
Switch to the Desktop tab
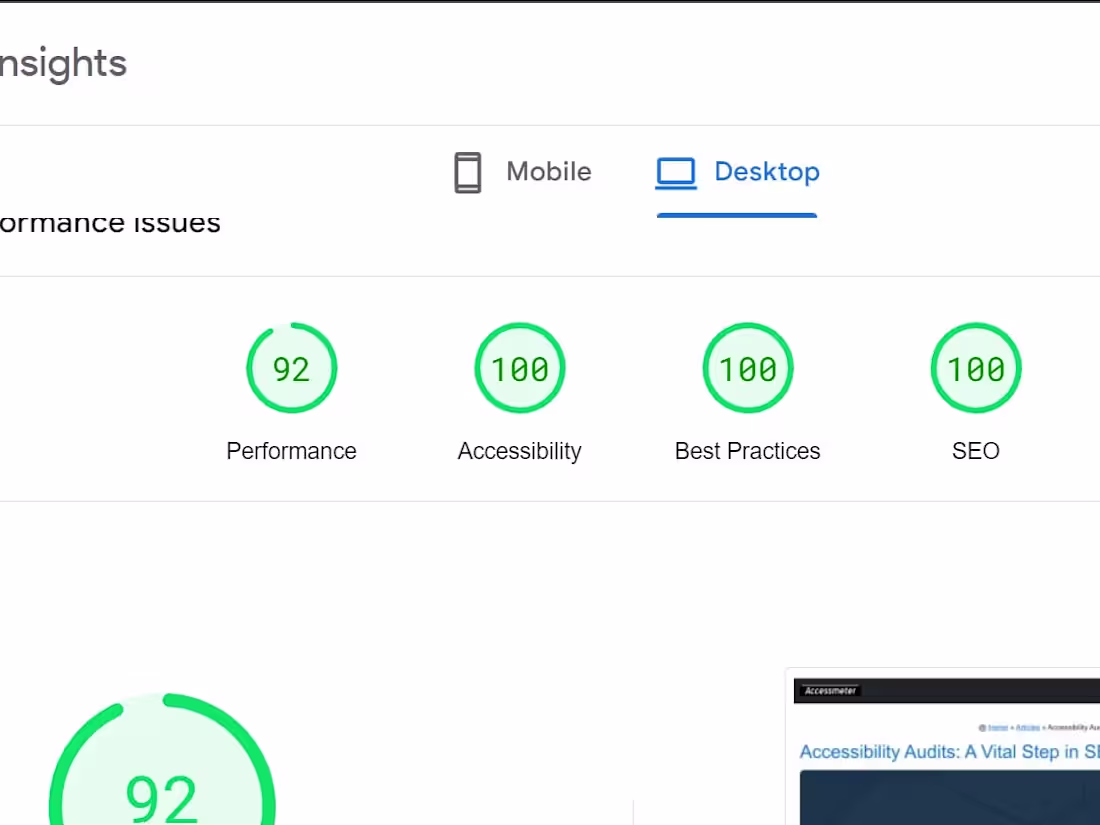[737, 172]
